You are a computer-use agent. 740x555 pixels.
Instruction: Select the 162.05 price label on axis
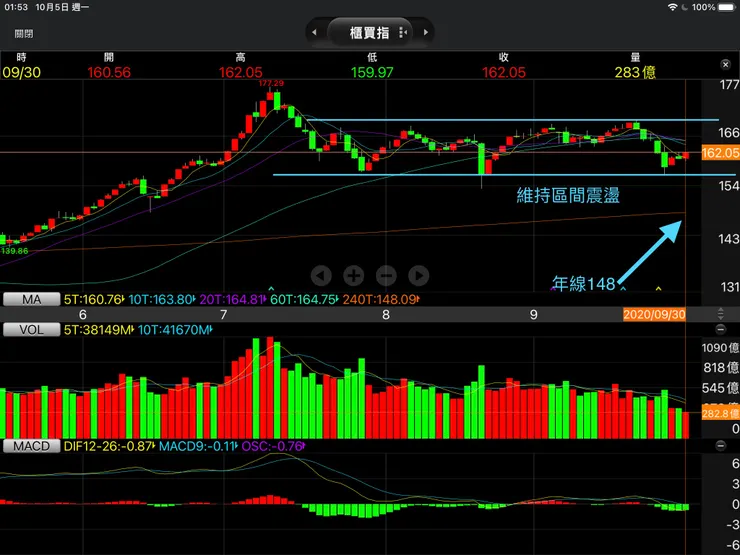[721, 153]
